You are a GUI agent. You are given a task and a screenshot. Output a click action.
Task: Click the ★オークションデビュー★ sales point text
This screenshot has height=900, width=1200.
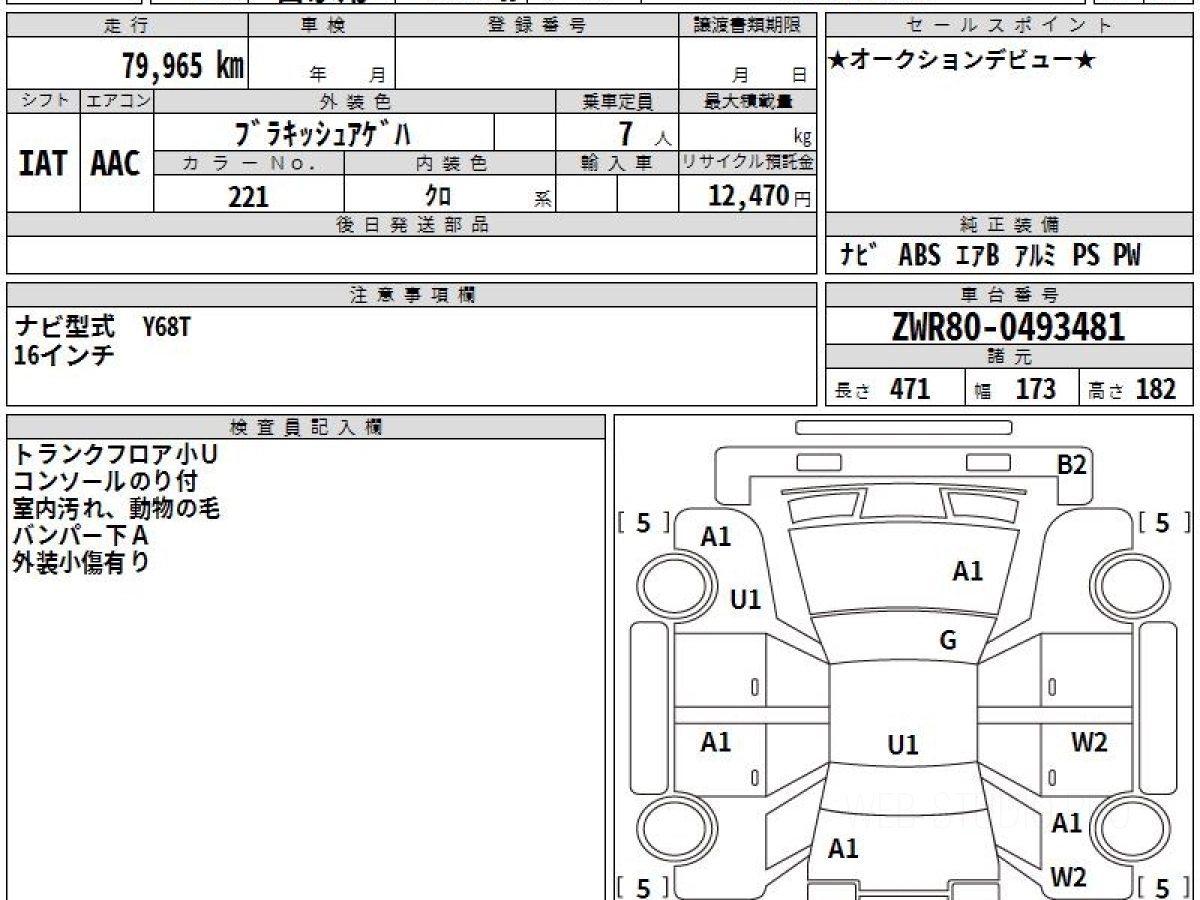tap(962, 61)
